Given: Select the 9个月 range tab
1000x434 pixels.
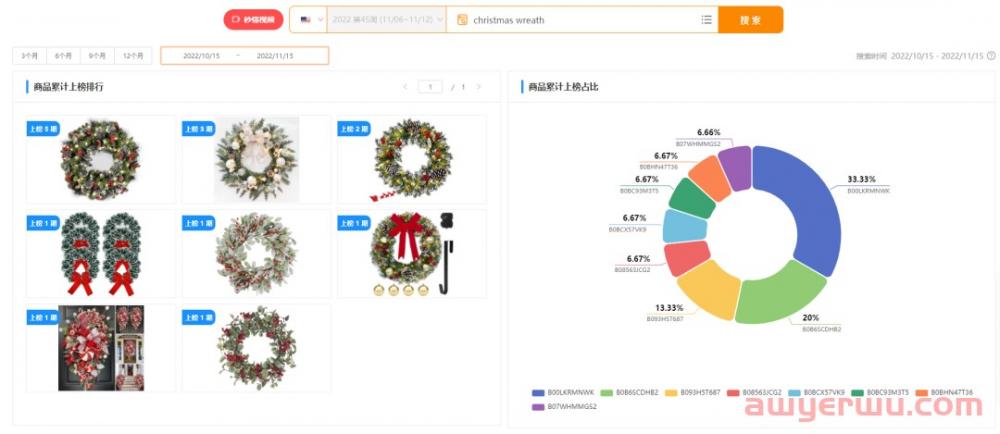Looking at the screenshot, I should pos(97,55).
